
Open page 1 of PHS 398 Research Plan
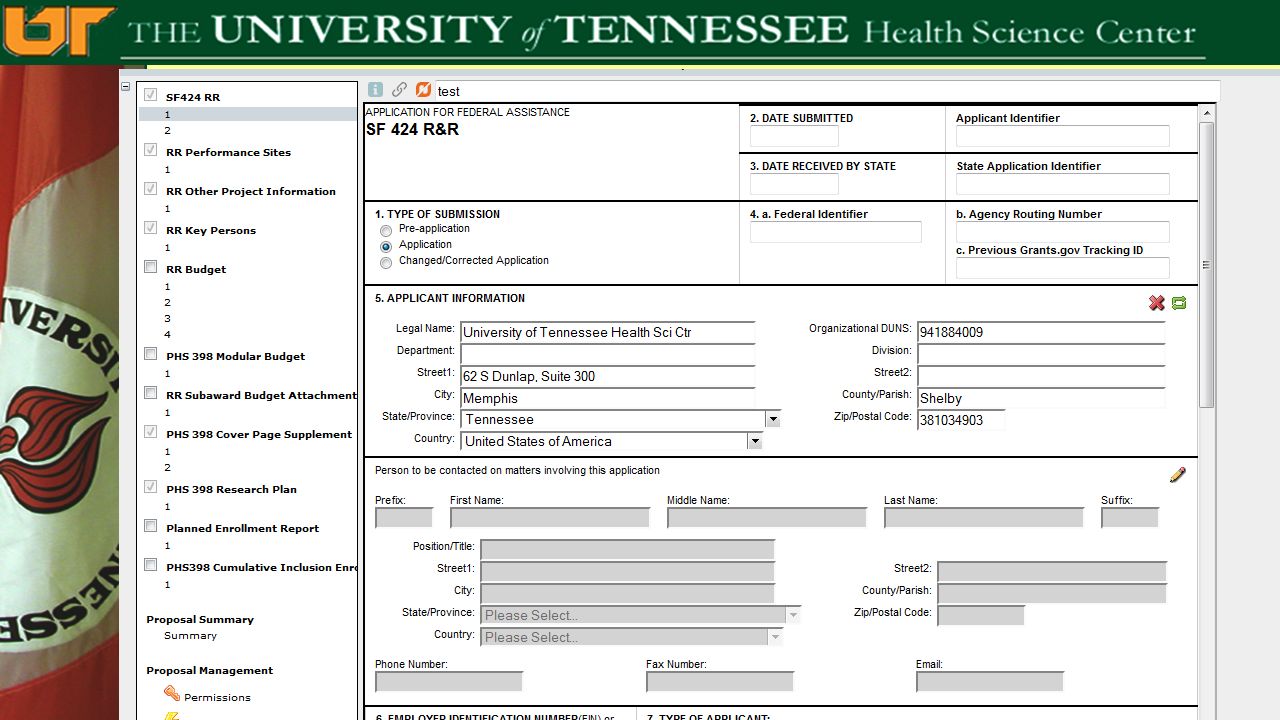click(x=168, y=507)
